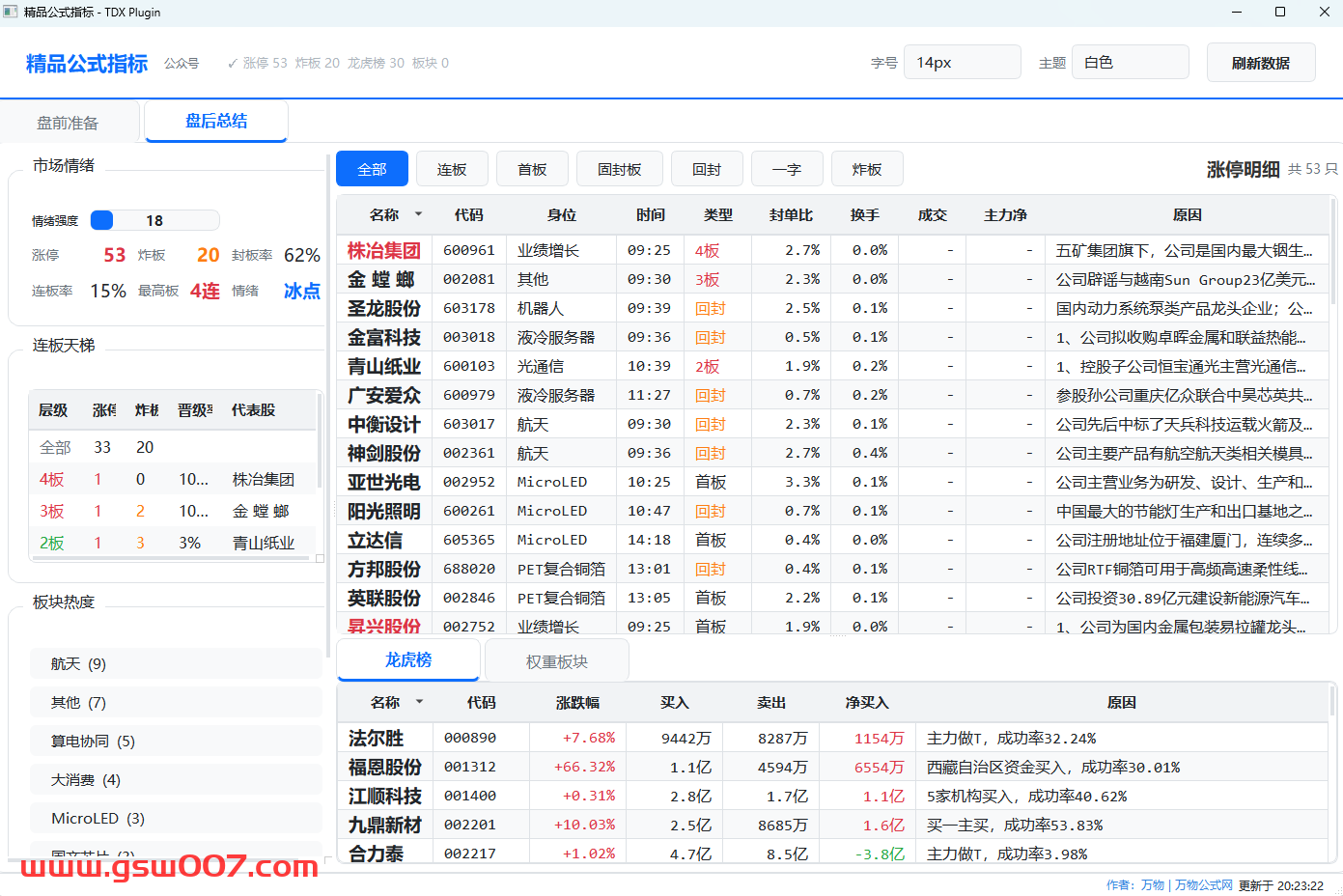Screen dimensions: 1343x896
Task: Click the sort arrow beside 名称 in 涨停明细 table
Action: click(x=418, y=214)
